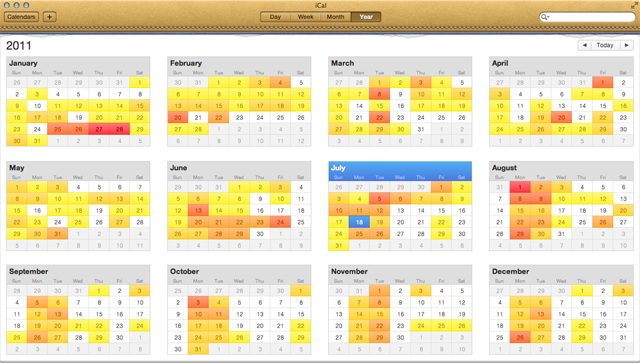Open the Calendars list button
640x363 pixels.
(21, 17)
